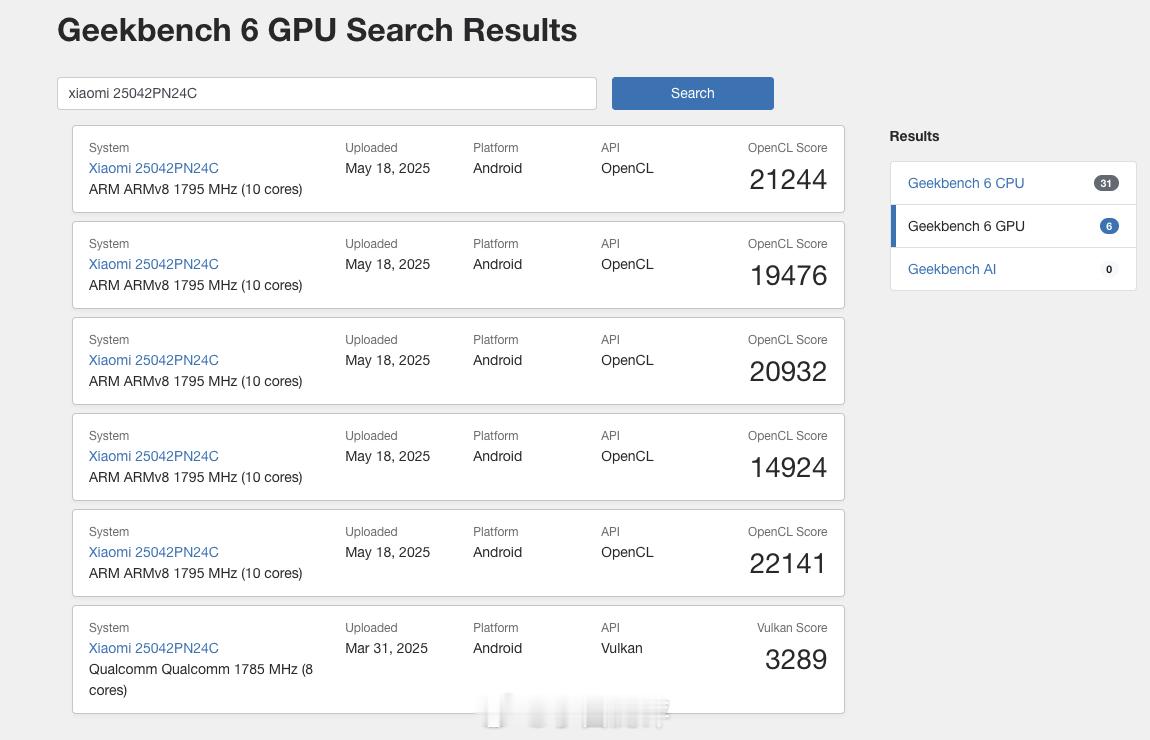
Task: Switch to Geekbench 6 CPU results
Action: 1013,183
